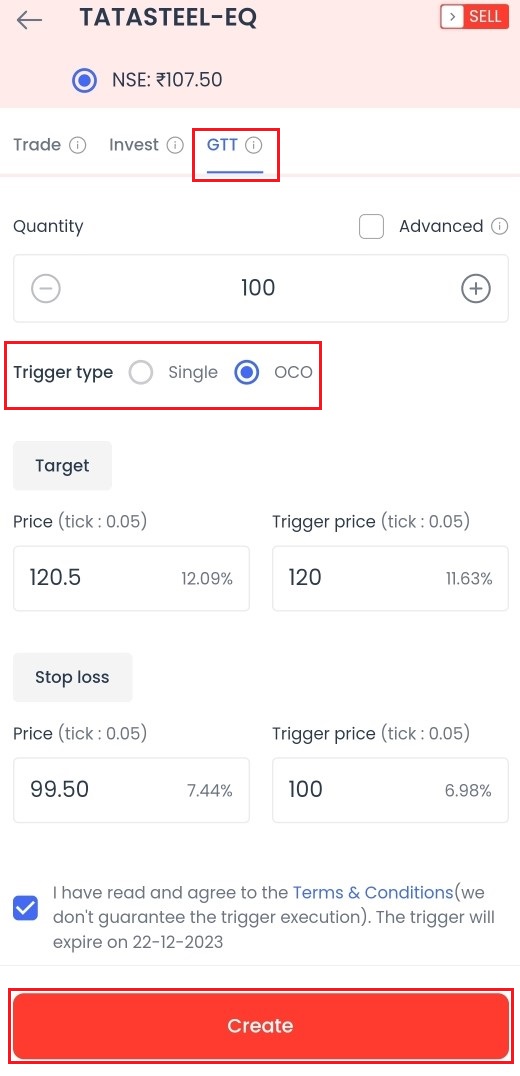Uncheck the Terms & Conditions agreement checkbox
This screenshot has width=520, height=1076.
click(x=26, y=910)
